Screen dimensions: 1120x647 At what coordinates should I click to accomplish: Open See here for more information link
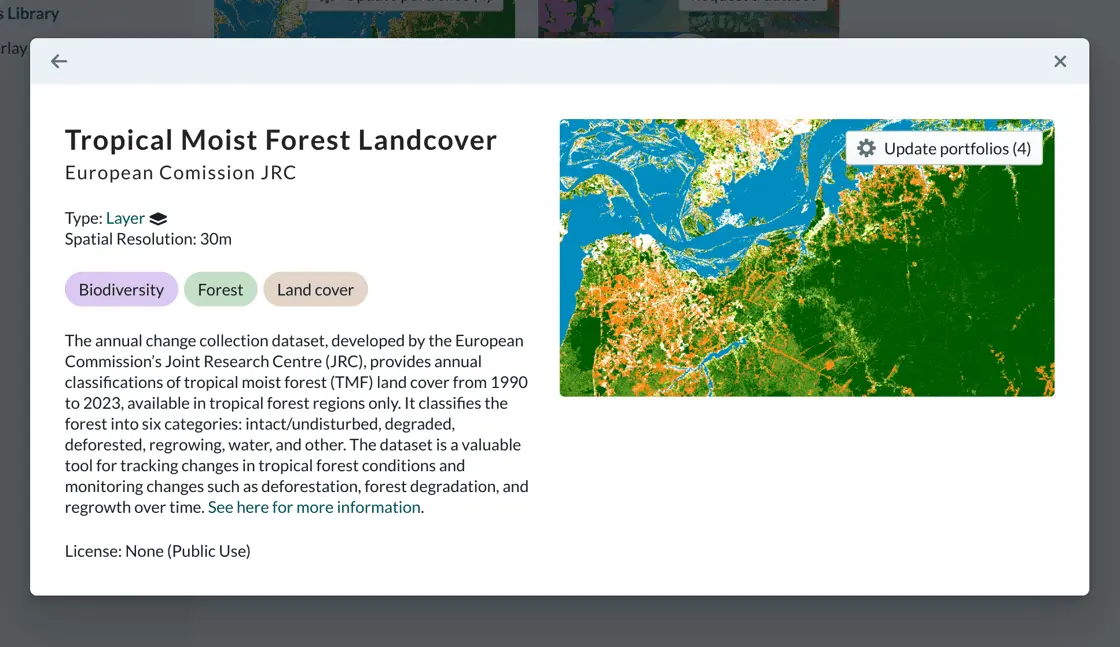314,507
